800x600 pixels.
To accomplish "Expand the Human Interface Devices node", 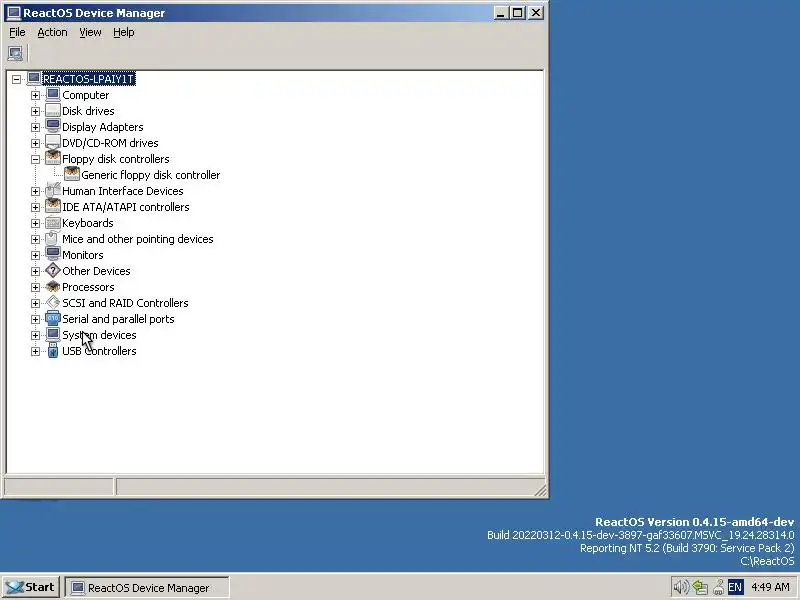I will coord(35,191).
